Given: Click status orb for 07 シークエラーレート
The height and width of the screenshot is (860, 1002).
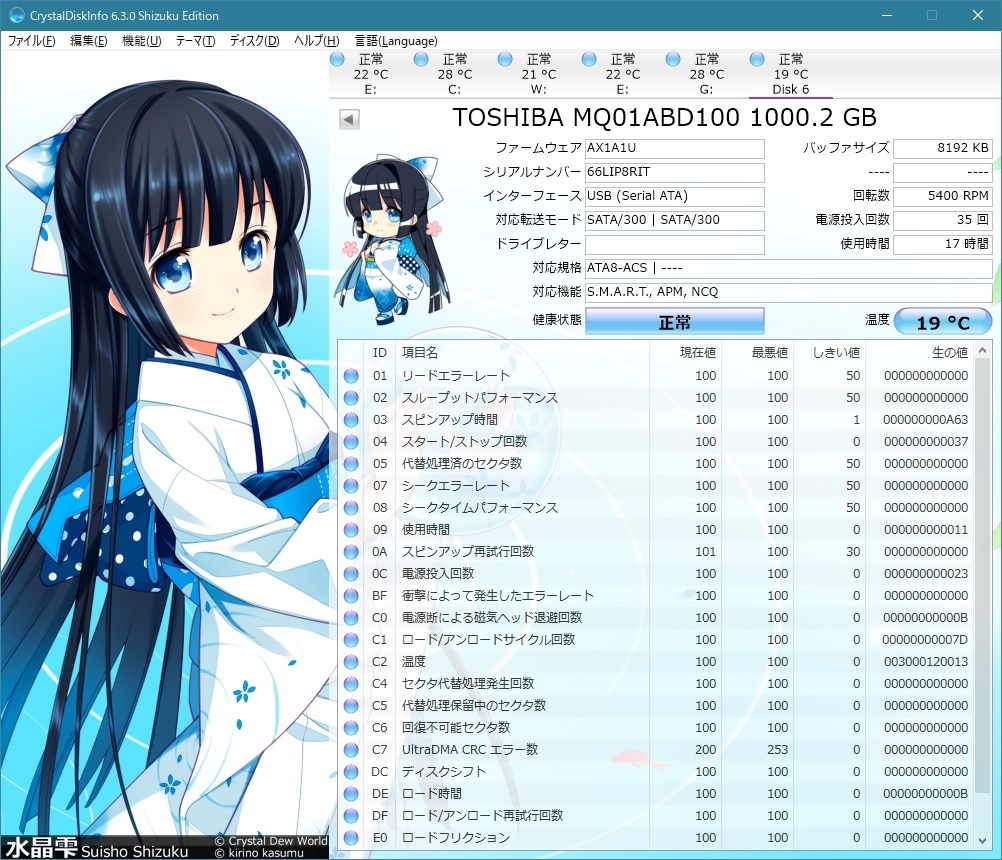Looking at the screenshot, I should (351, 486).
